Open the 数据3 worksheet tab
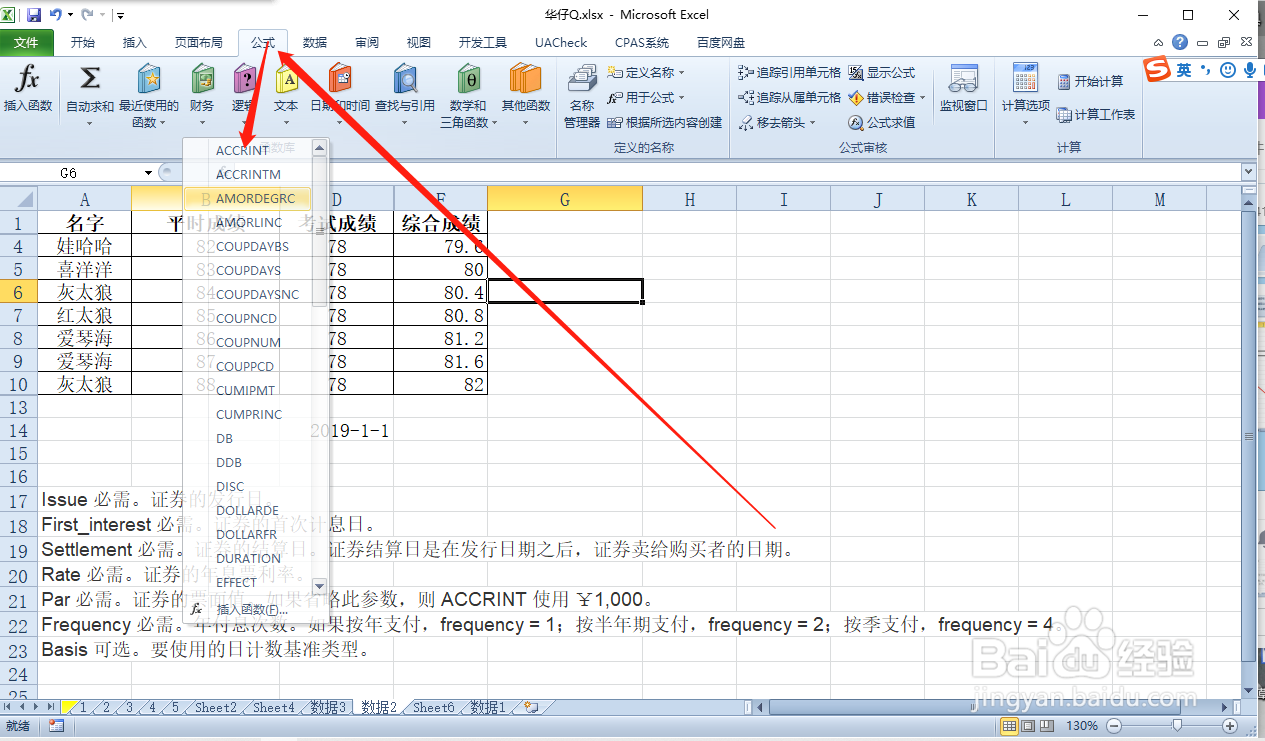Image resolution: width=1265 pixels, height=741 pixels. tap(328, 708)
